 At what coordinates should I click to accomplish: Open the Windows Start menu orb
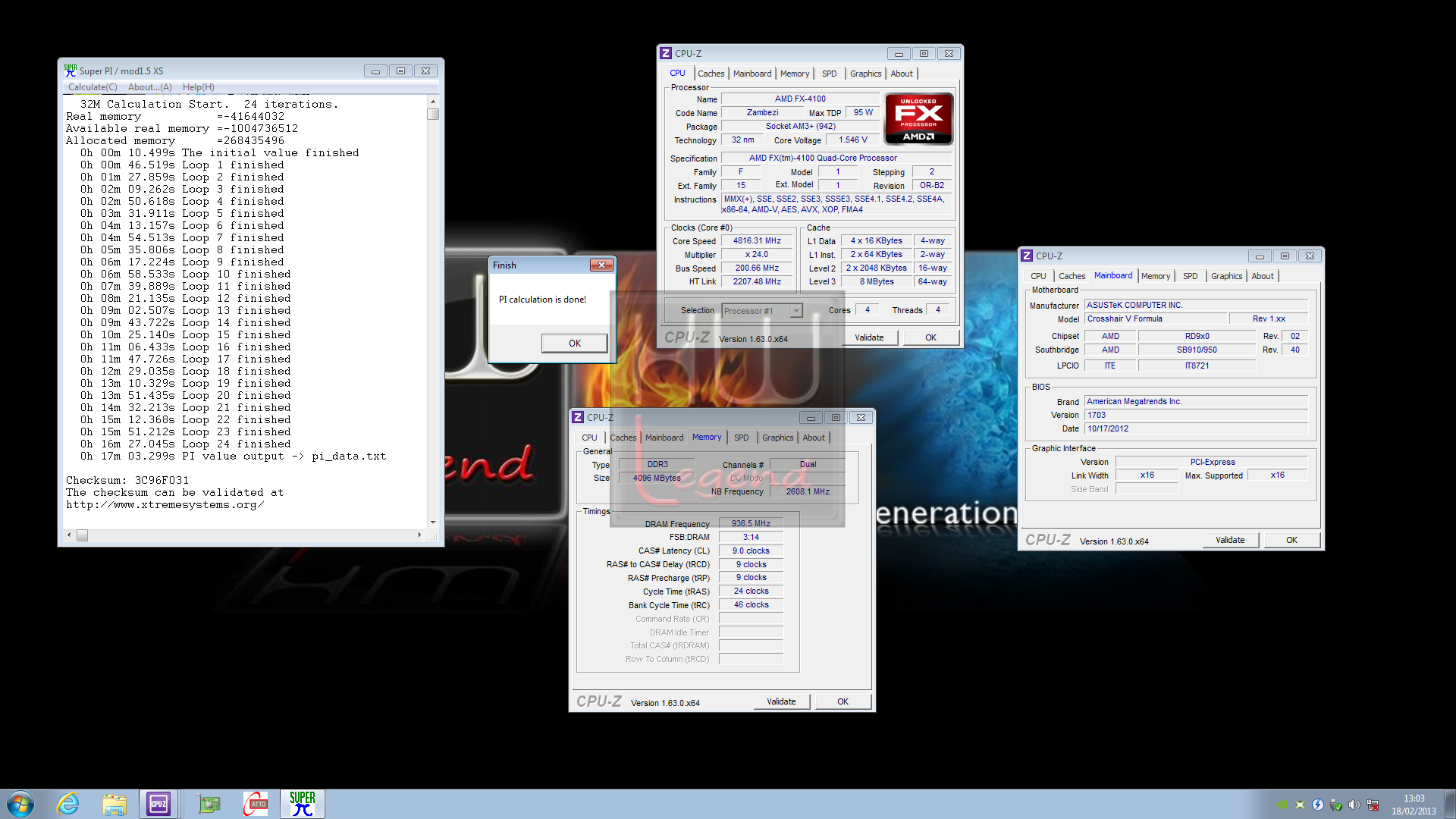click(20, 804)
